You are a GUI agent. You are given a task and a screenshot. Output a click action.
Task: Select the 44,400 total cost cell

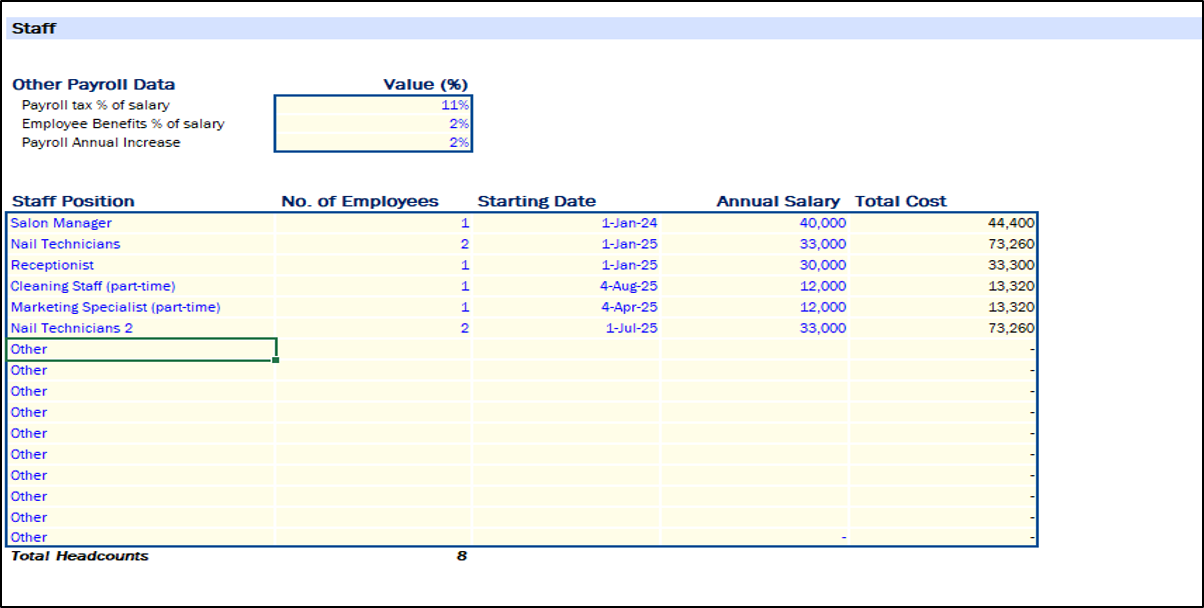[943, 223]
